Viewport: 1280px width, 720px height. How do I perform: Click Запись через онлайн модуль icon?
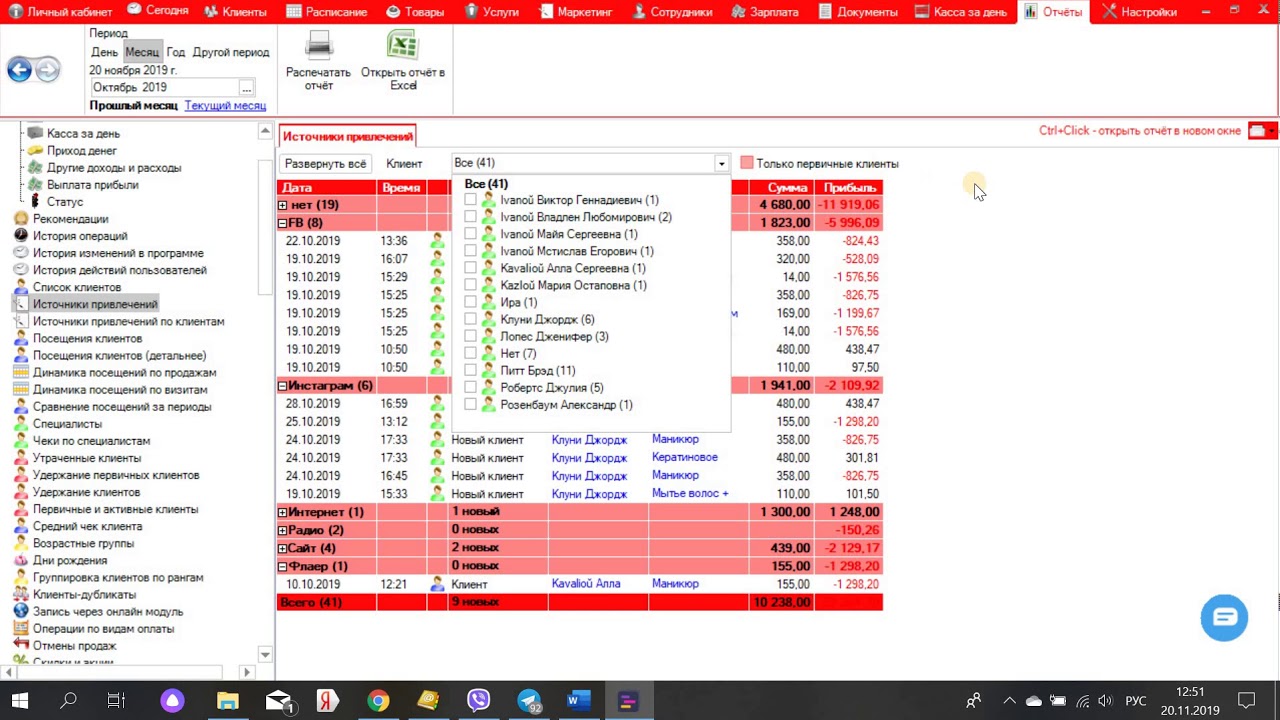point(21,611)
